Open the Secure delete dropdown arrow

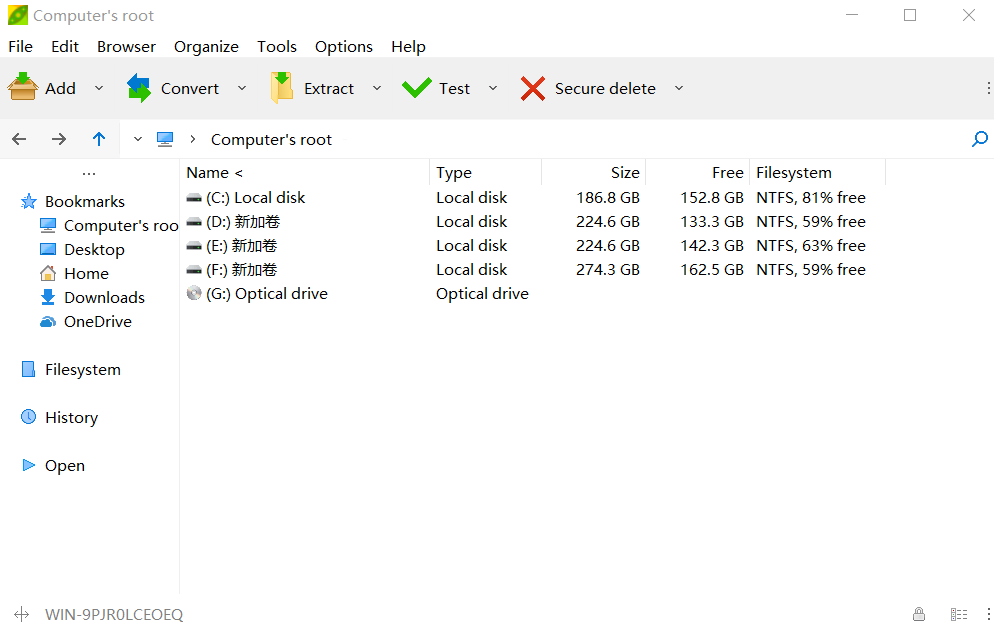pos(679,88)
